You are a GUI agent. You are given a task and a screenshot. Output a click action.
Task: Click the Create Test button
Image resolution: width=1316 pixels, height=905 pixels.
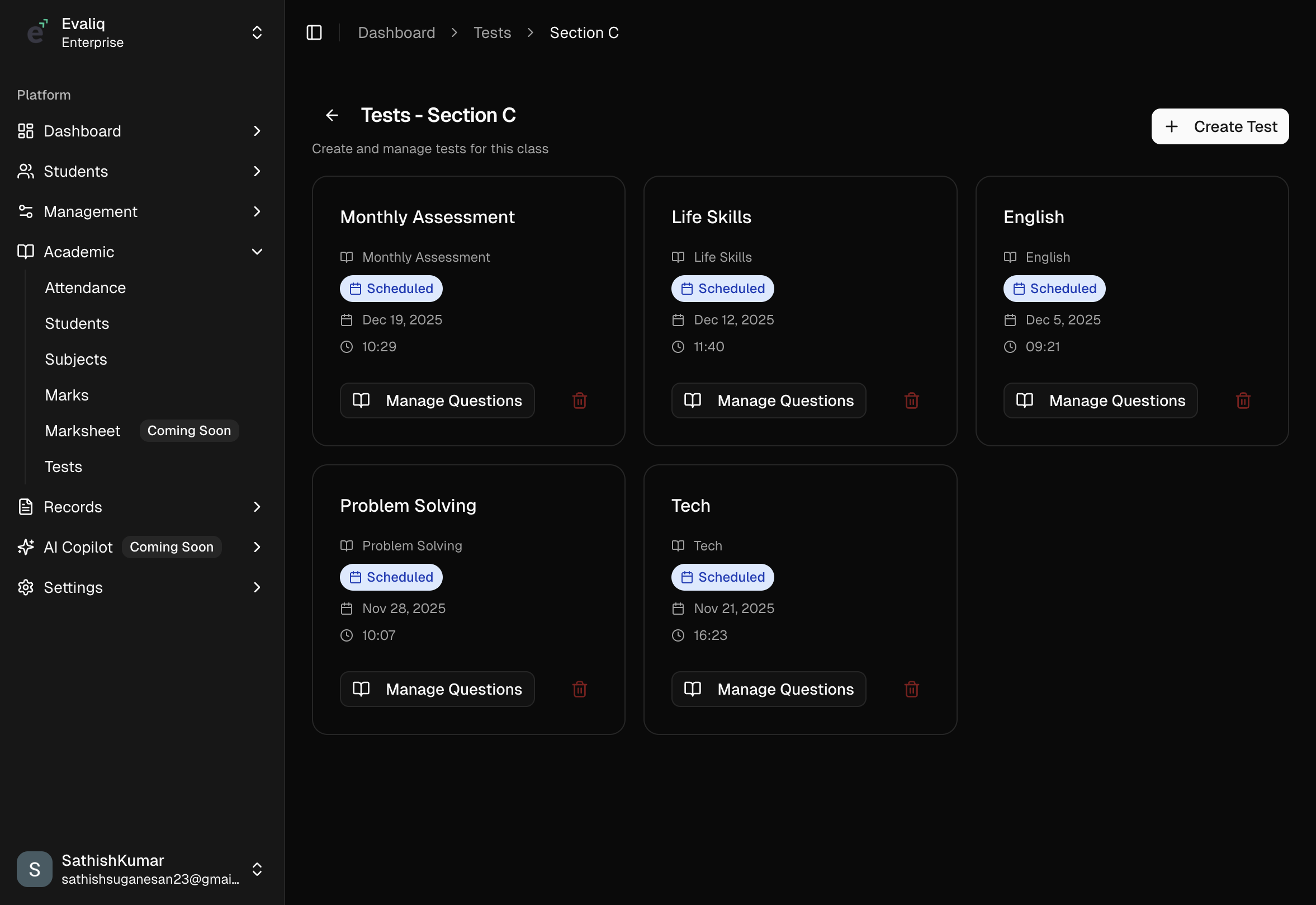pos(1220,126)
